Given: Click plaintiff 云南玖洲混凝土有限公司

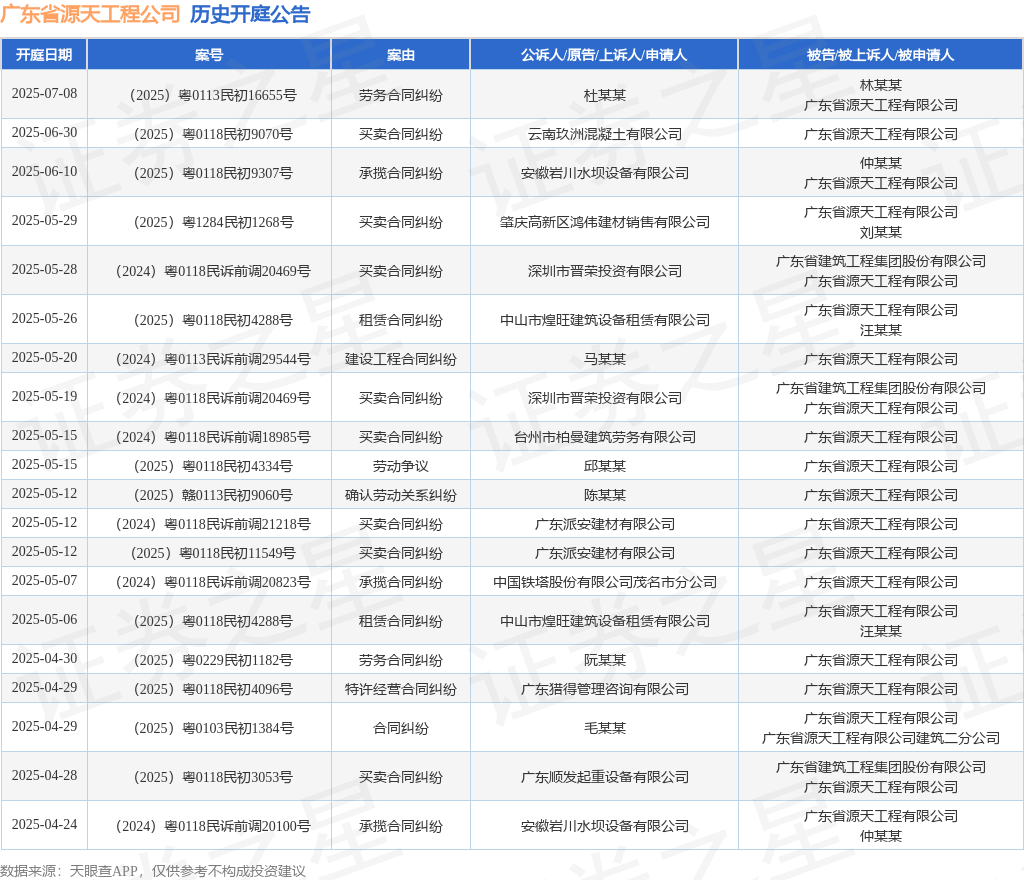Looking at the screenshot, I should tap(605, 134).
